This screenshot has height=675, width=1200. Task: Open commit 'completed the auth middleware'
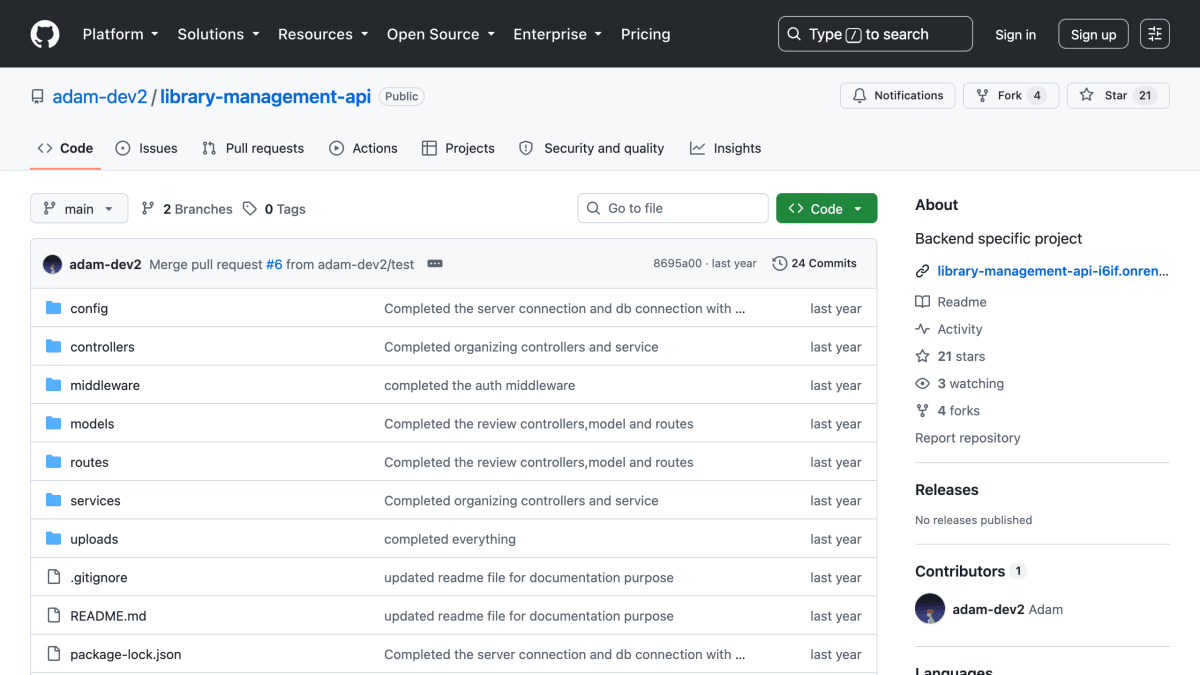point(479,385)
